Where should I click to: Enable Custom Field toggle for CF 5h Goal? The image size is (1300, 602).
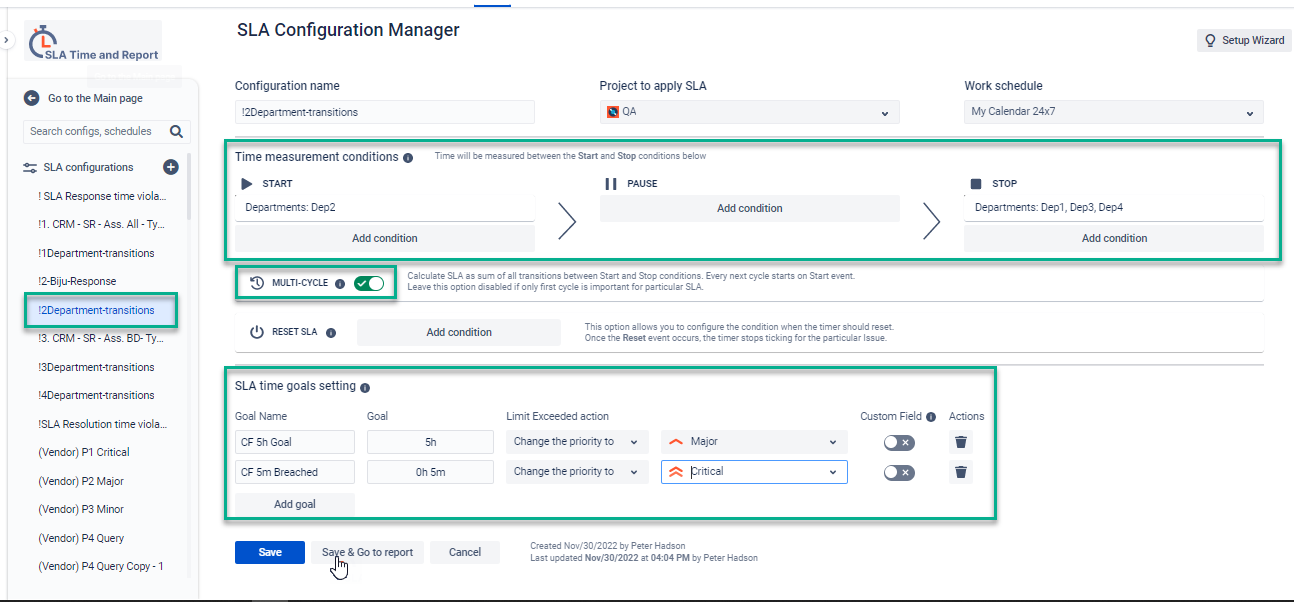tap(899, 442)
